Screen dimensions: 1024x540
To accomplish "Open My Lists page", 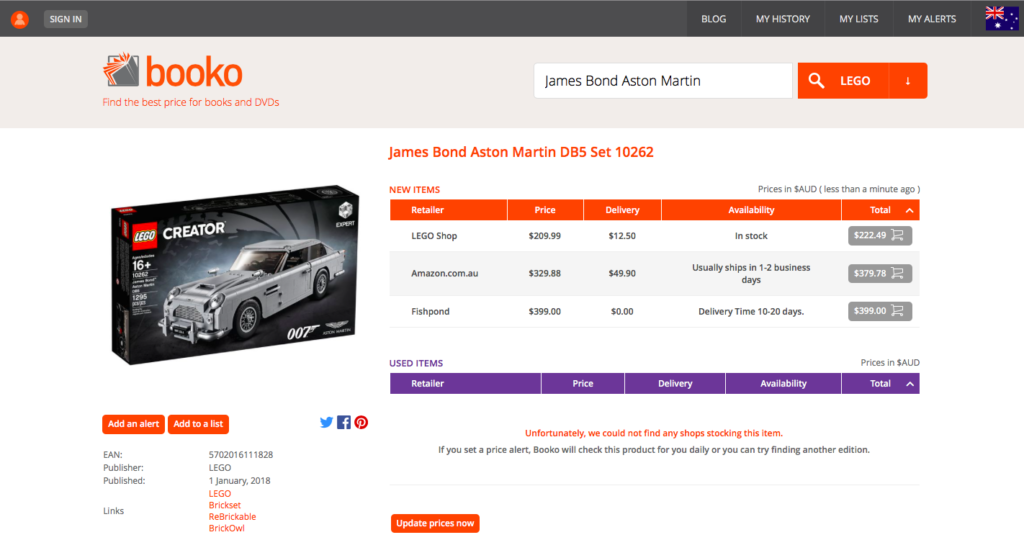I will 858,19.
